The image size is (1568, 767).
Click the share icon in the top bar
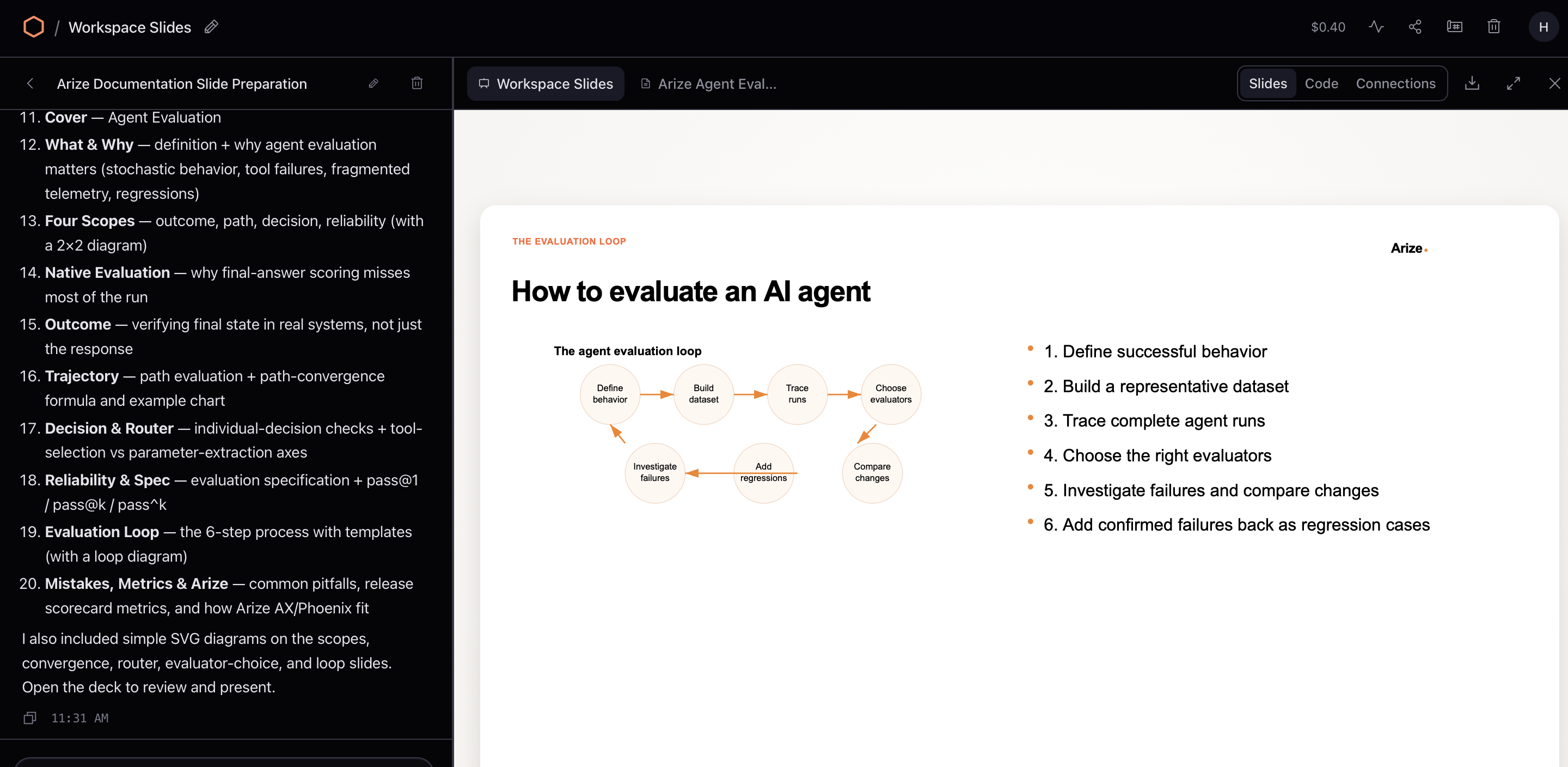tap(1414, 27)
